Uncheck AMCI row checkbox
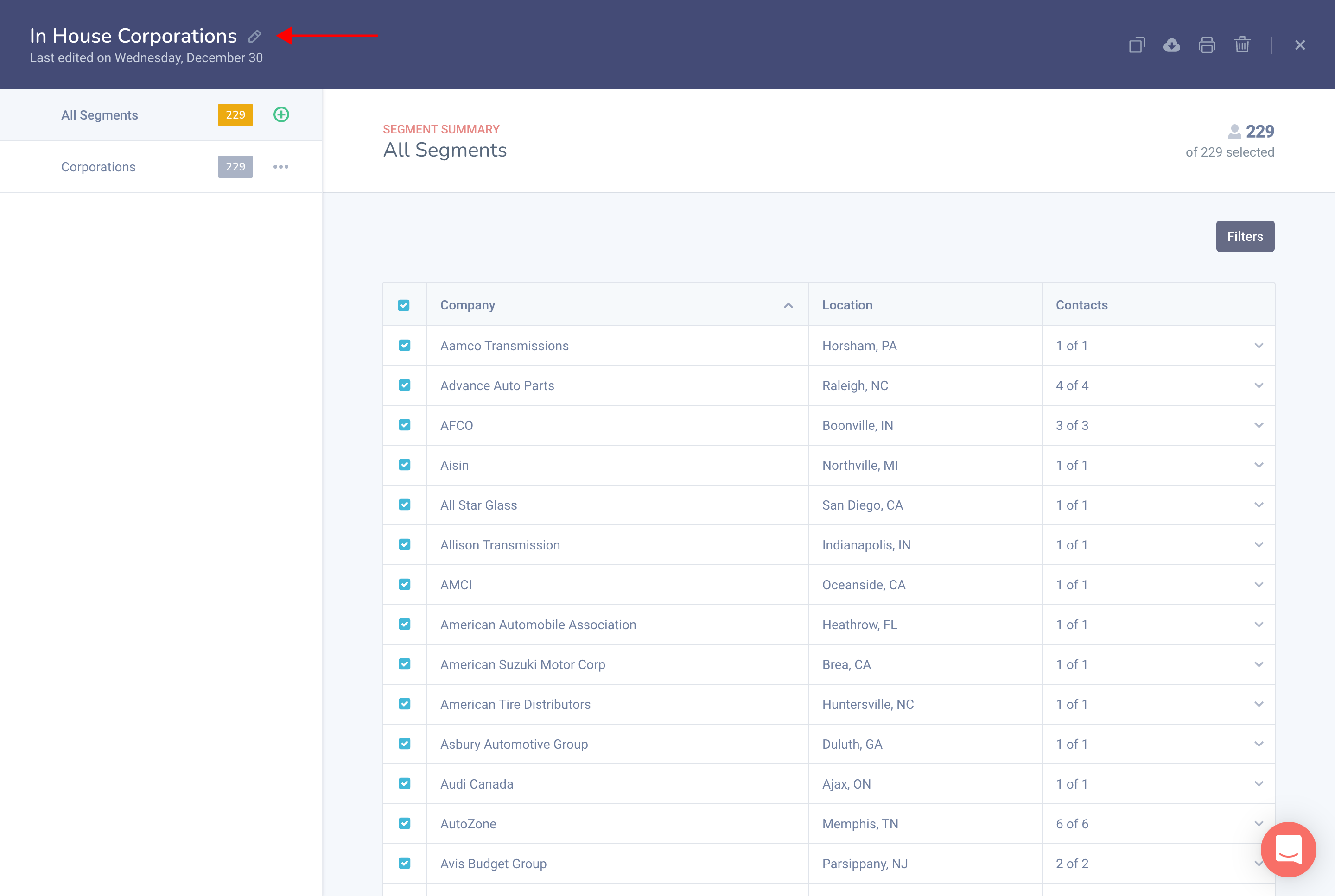 (x=405, y=585)
